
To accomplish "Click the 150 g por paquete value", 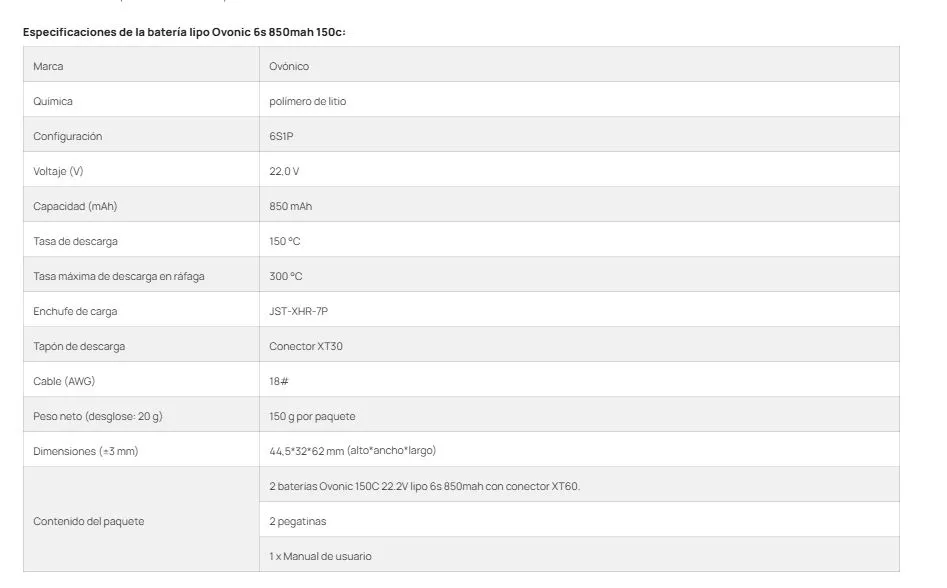I will tap(312, 417).
